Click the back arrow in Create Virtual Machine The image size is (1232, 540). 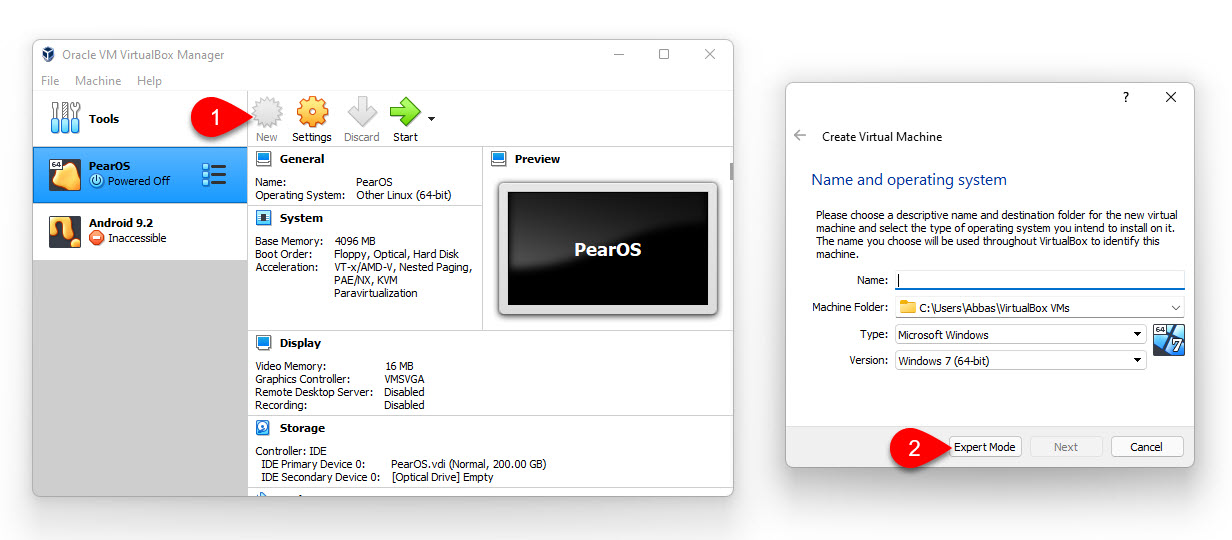(800, 136)
